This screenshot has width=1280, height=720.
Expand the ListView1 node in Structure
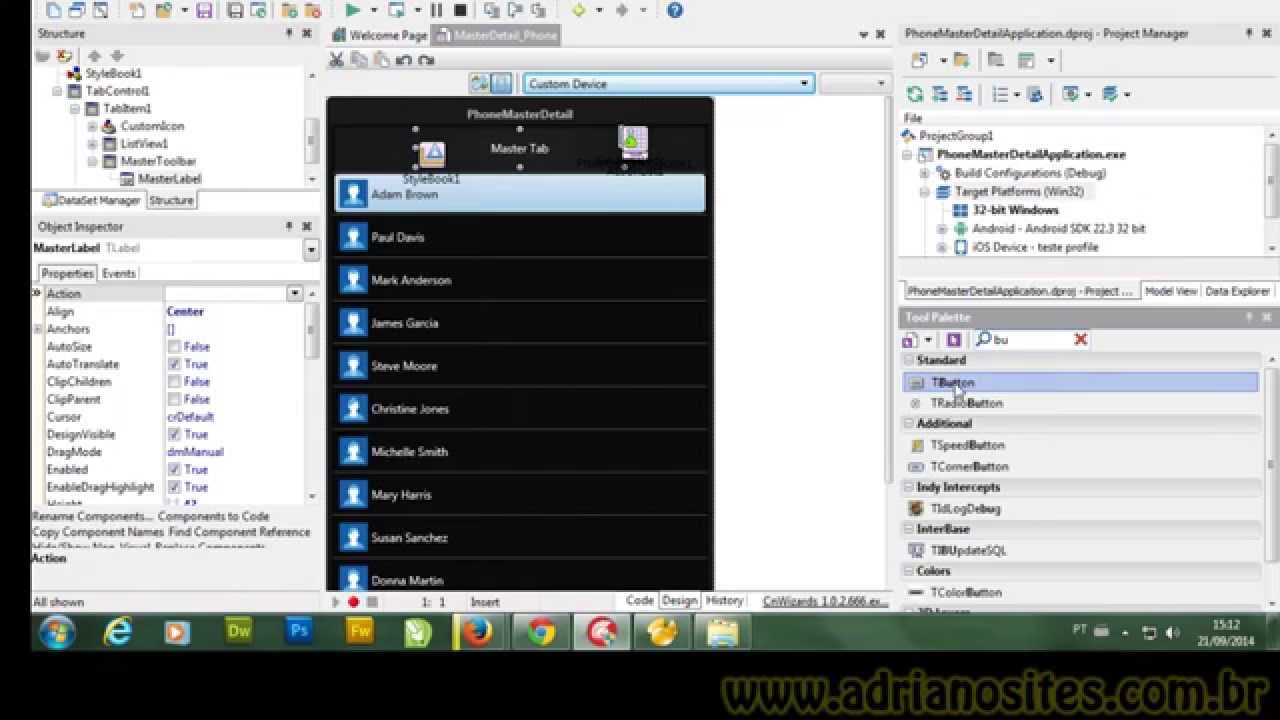click(x=92, y=144)
